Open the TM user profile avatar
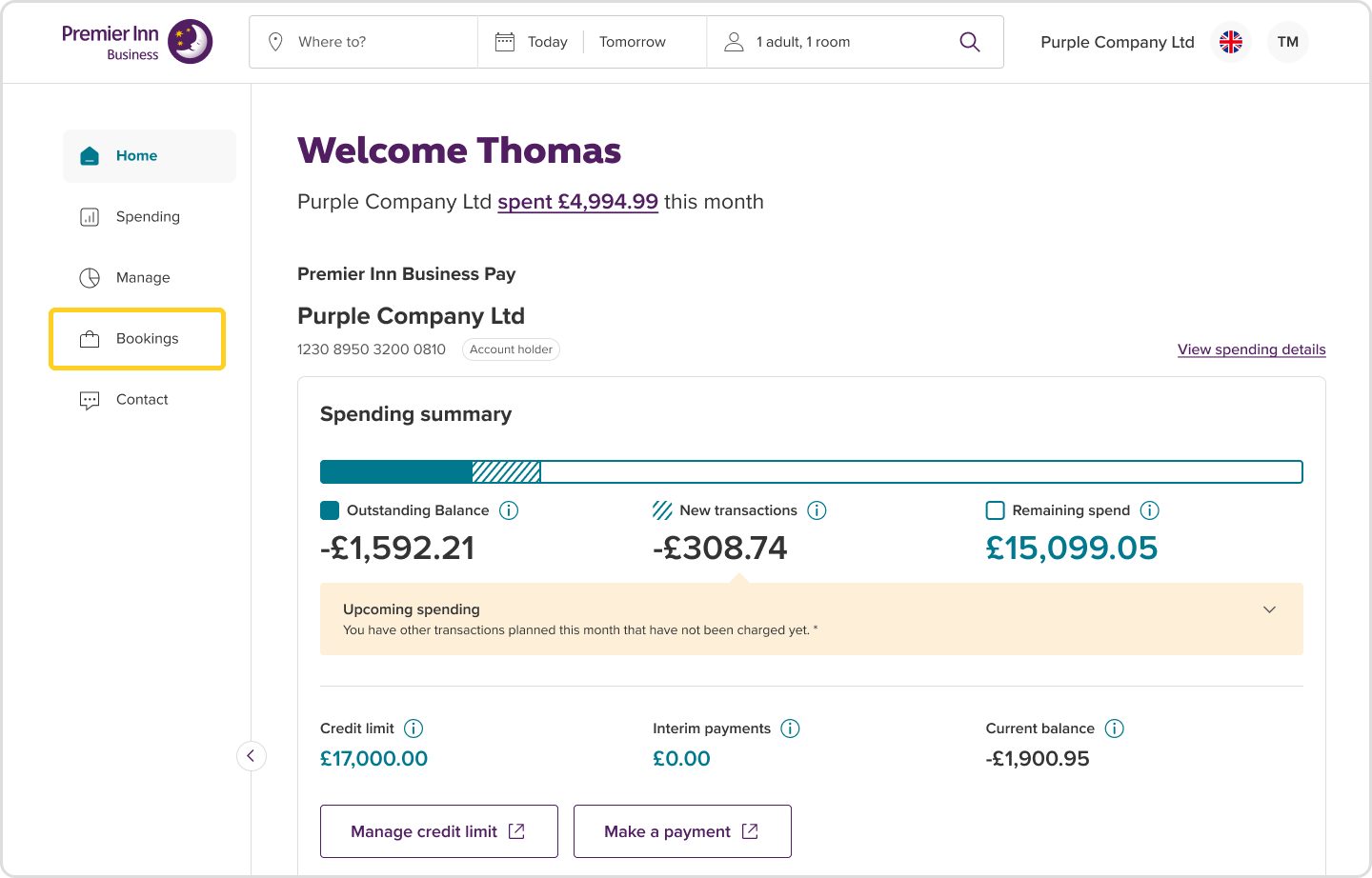The image size is (1372, 878). (1288, 42)
